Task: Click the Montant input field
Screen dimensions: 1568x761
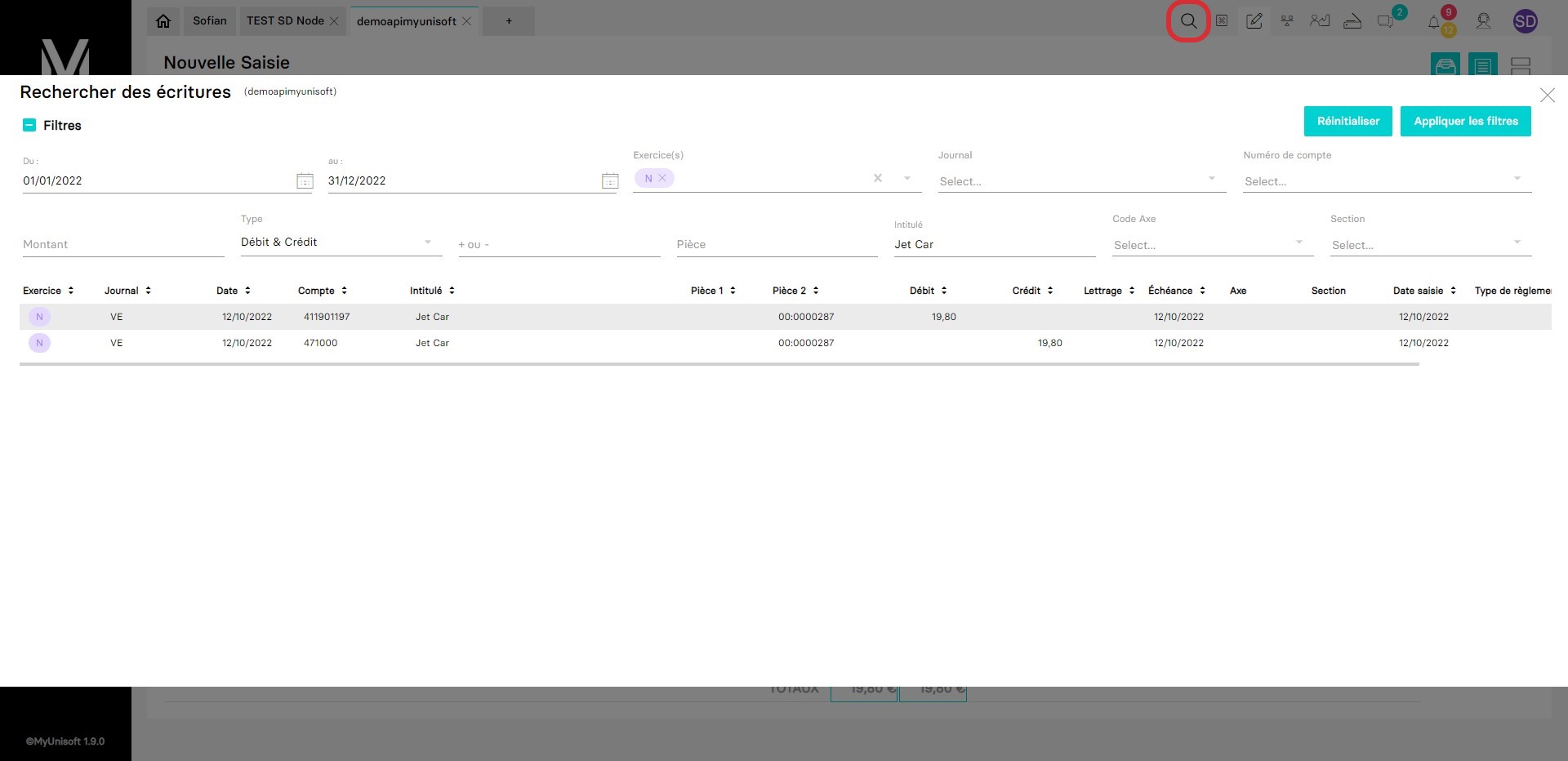Action: coord(123,245)
